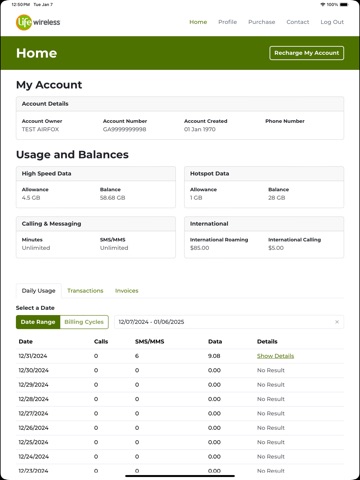
Task: Click the 9.08 data value
Action: tap(214, 356)
